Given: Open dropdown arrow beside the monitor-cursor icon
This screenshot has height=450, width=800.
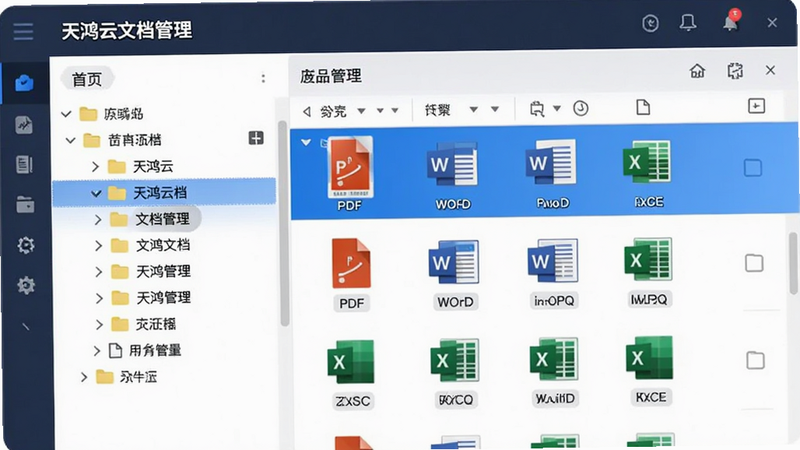Looking at the screenshot, I should 557,108.
